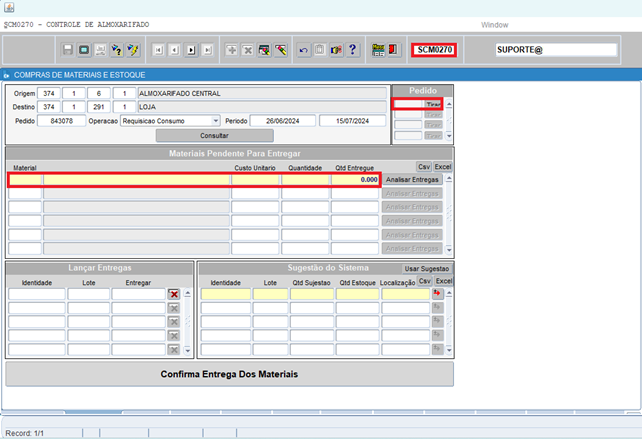Screen dimensions: 642x439
Task: Go to the previous record toolbar icon
Action: coord(175,50)
